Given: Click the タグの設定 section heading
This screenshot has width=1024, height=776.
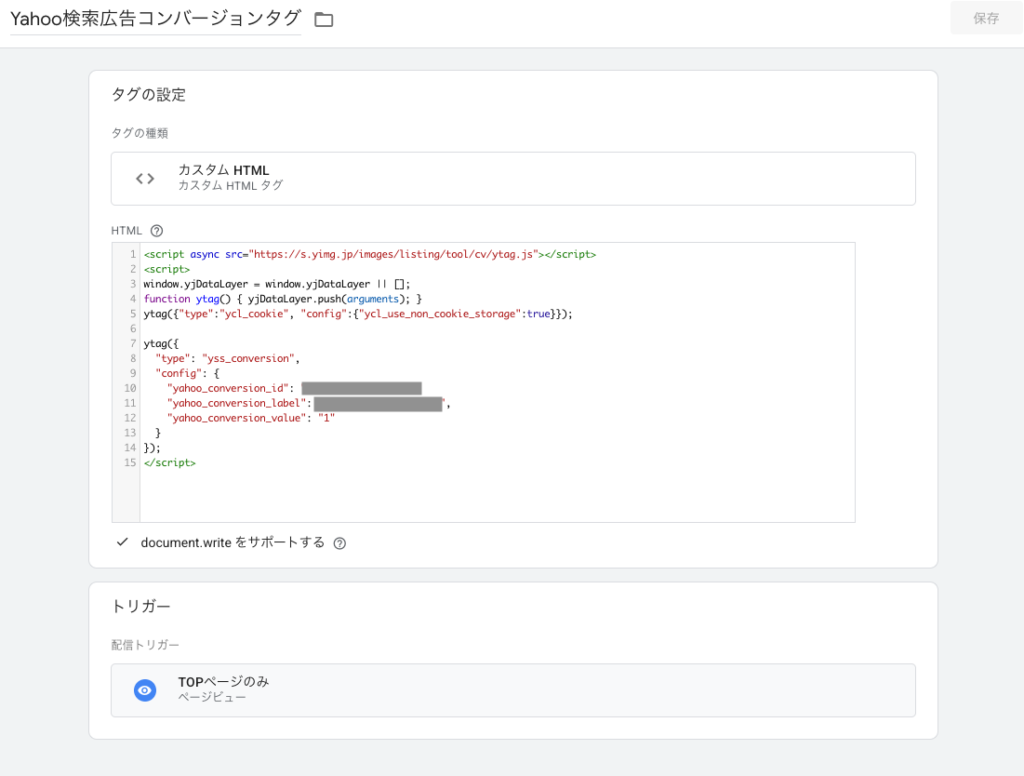Looking at the screenshot, I should (x=148, y=95).
